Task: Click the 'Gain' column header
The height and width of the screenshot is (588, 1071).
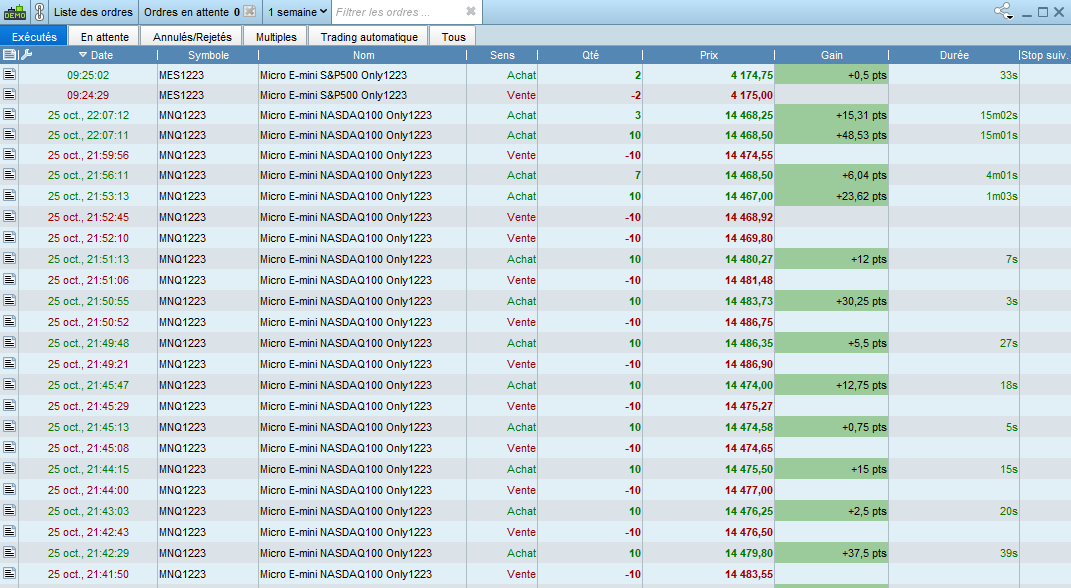Action: coord(831,55)
